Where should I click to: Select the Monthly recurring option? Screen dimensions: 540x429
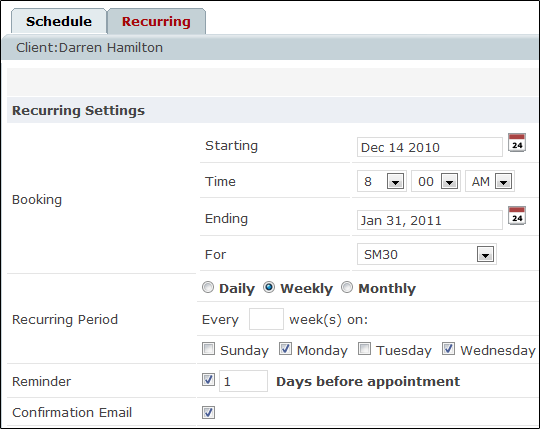[347, 287]
